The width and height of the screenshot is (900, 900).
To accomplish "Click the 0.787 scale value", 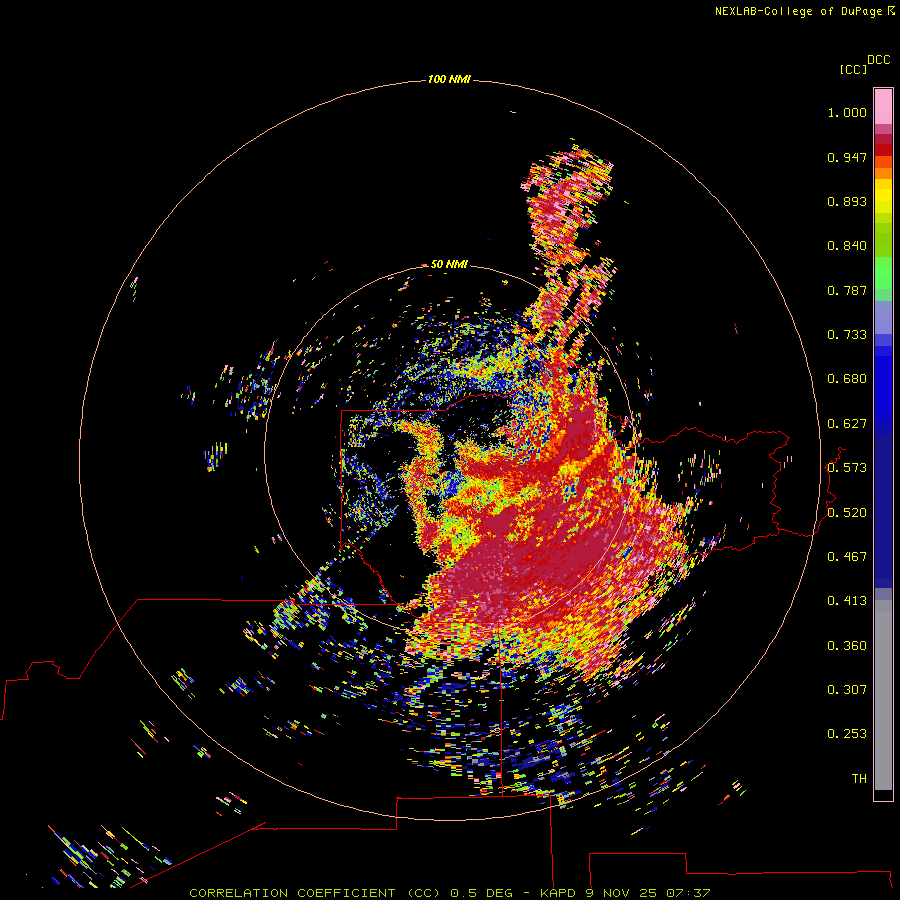I will 847,290.
